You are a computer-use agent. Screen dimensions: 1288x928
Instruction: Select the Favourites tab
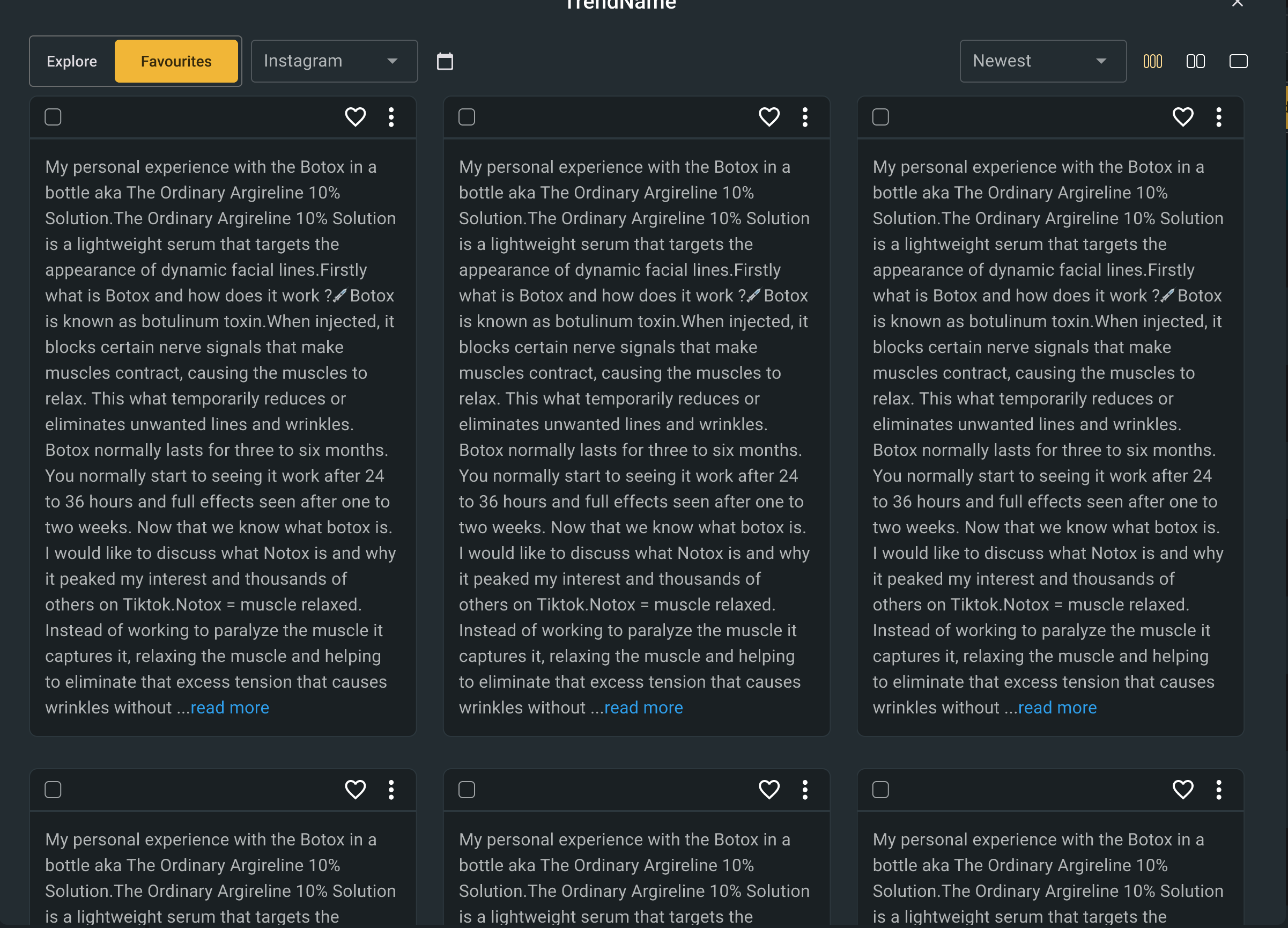click(176, 61)
